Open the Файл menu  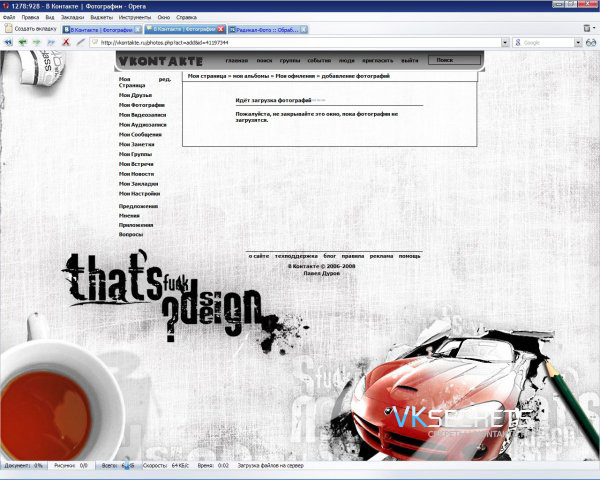pyautogui.click(x=9, y=17)
